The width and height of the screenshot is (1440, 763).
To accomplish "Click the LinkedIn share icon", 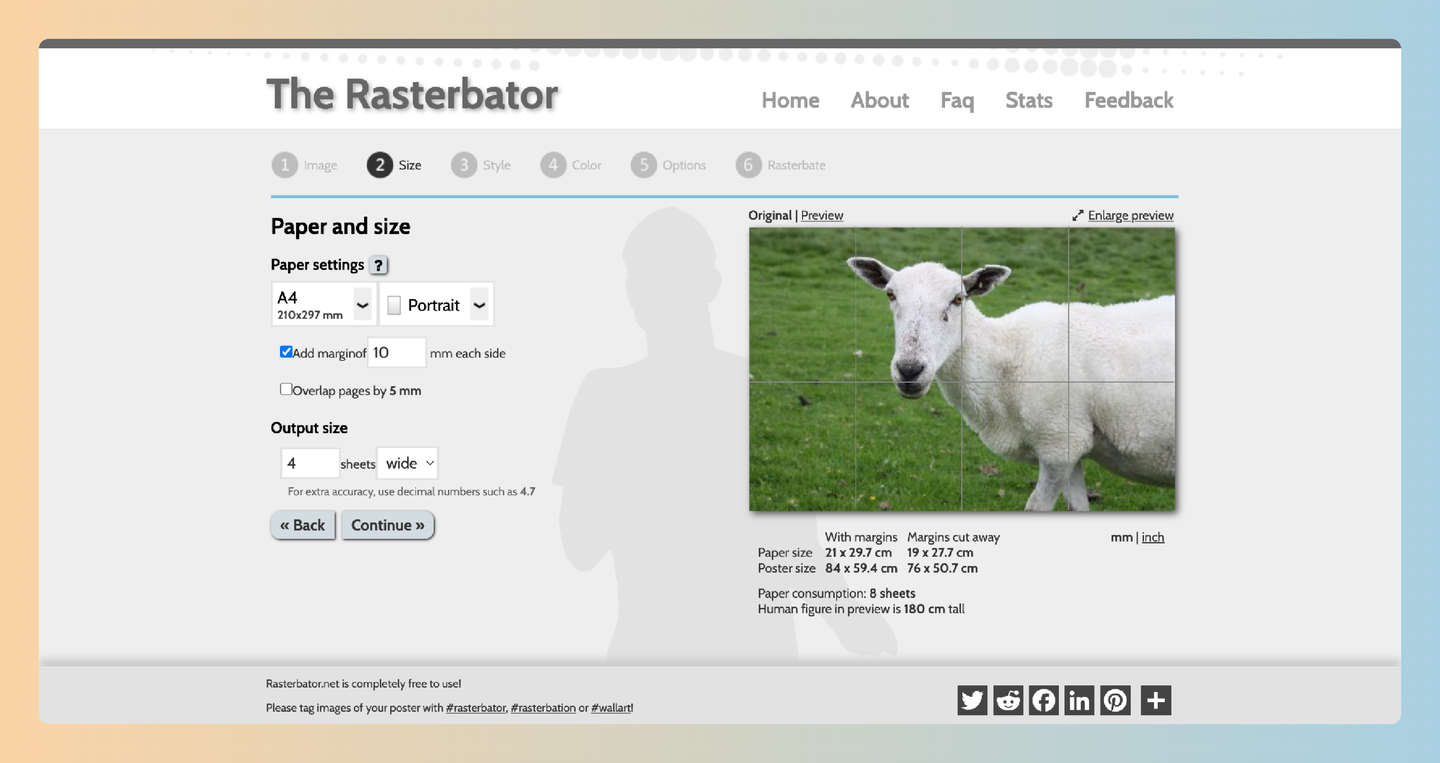I will coord(1079,700).
